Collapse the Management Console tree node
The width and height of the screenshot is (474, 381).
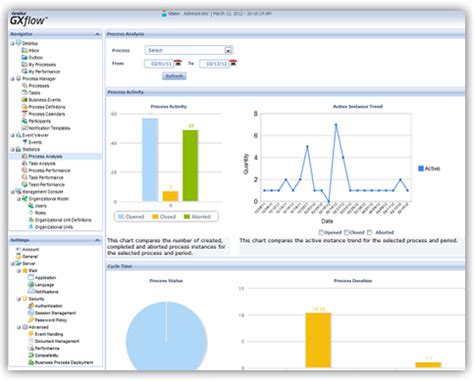[13, 192]
